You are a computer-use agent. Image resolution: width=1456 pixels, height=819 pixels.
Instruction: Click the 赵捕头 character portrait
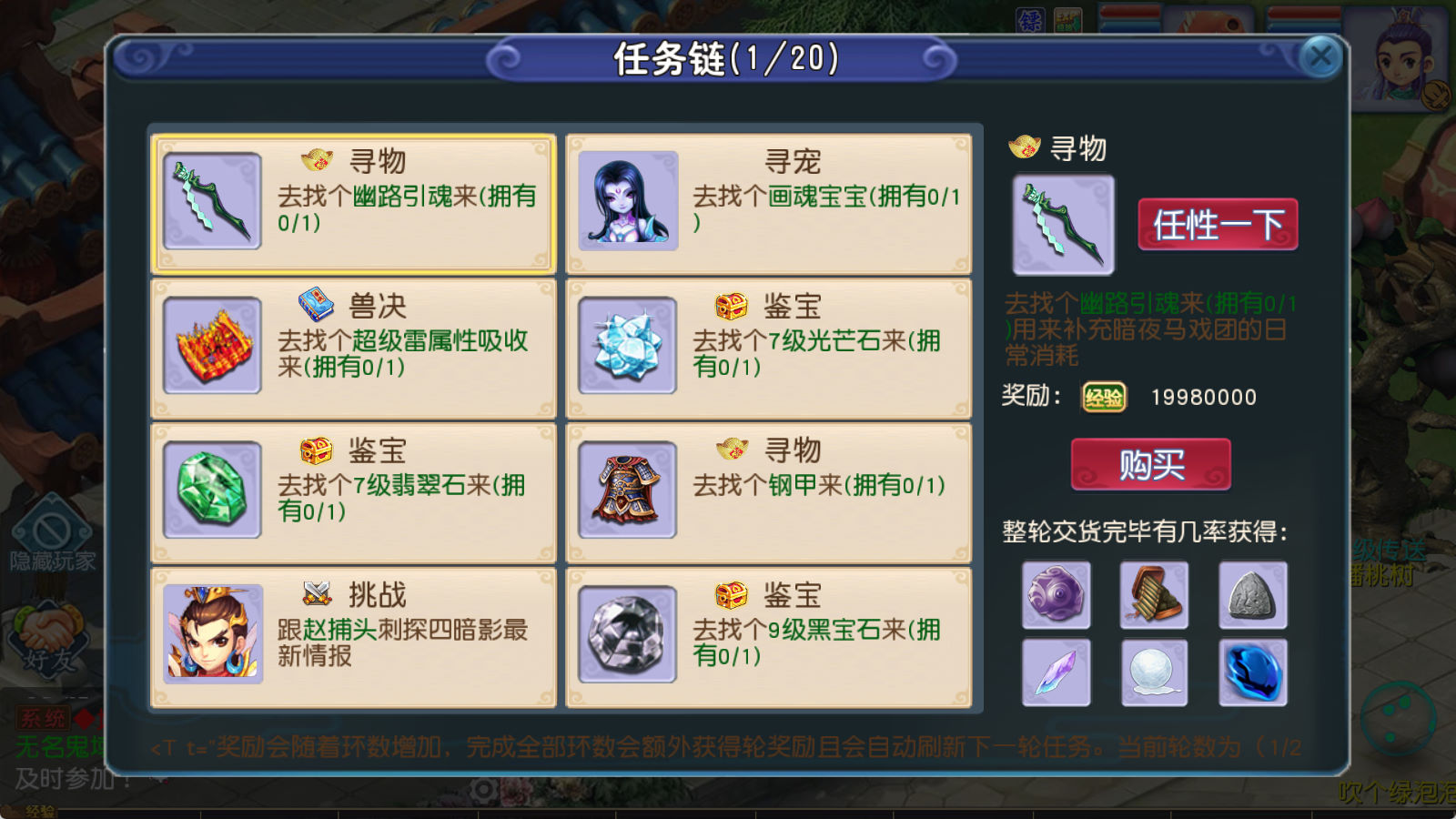(x=212, y=634)
